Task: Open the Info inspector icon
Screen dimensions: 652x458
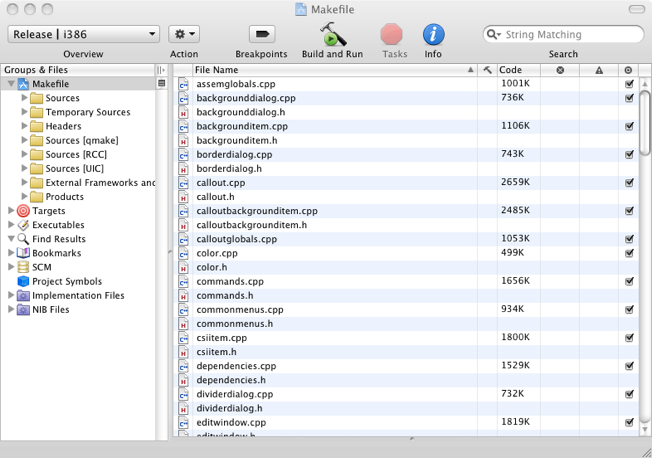Action: pos(433,34)
